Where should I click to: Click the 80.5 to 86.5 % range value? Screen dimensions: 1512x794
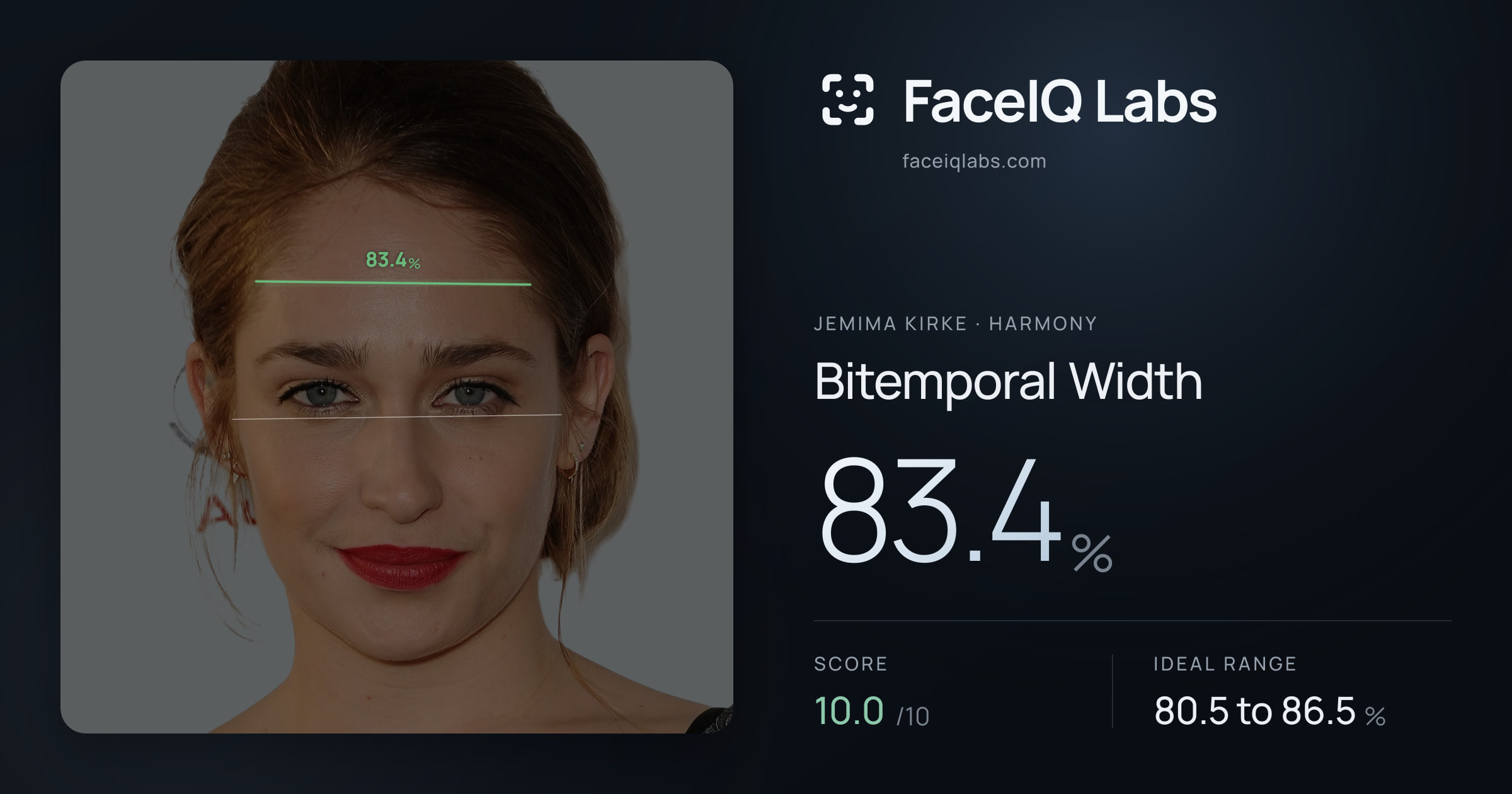coord(1269,711)
